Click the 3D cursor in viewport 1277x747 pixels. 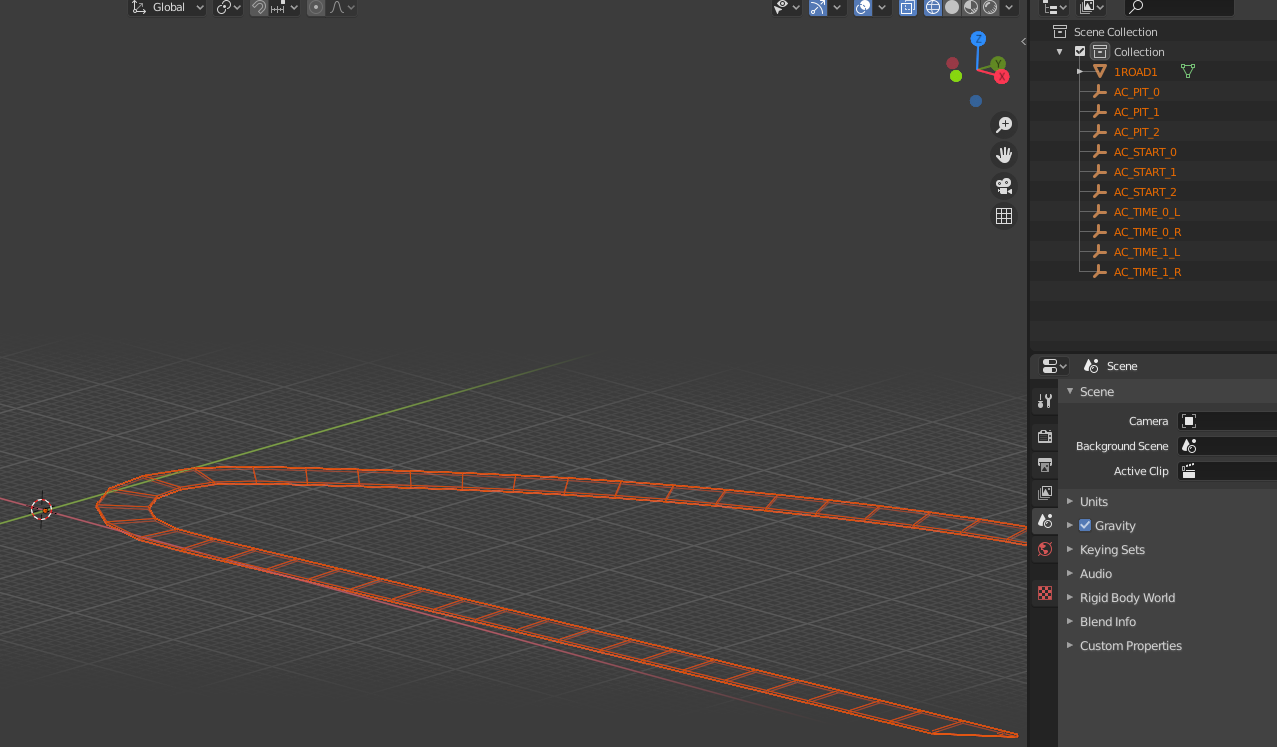[x=41, y=509]
